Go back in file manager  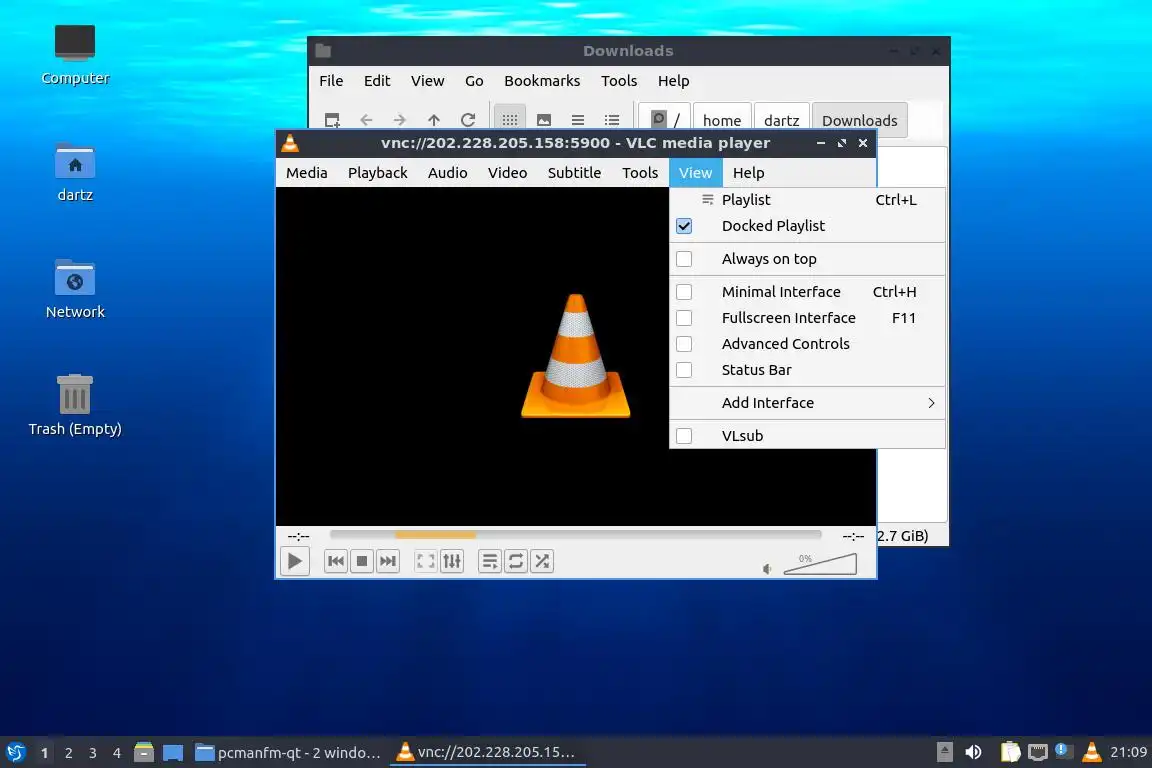click(366, 120)
